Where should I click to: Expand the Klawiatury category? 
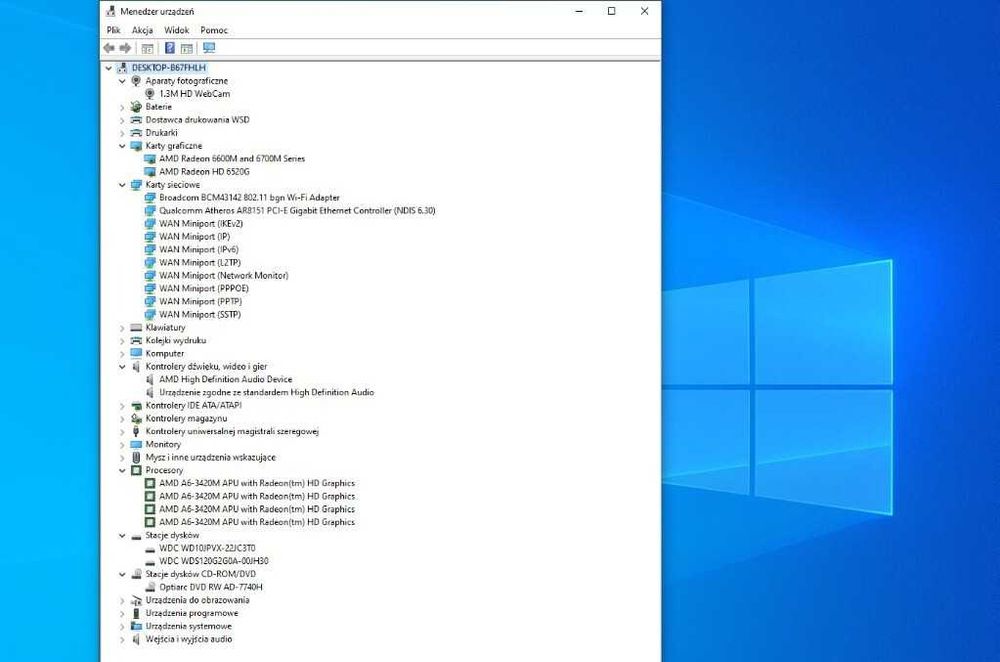(122, 328)
